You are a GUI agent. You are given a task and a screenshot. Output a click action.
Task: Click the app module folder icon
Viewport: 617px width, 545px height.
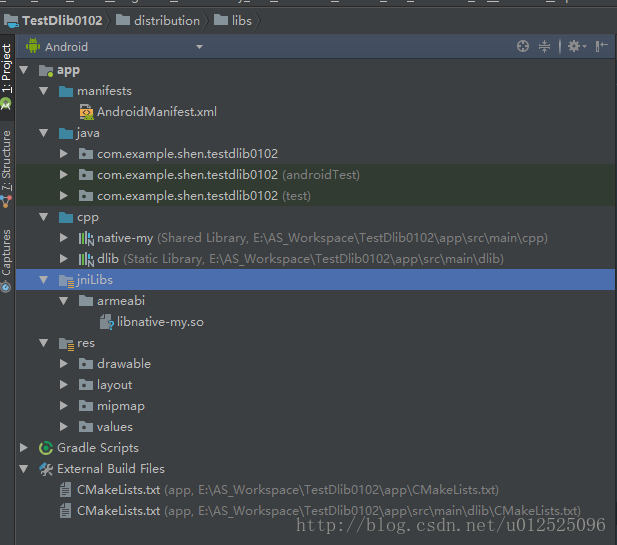click(46, 70)
